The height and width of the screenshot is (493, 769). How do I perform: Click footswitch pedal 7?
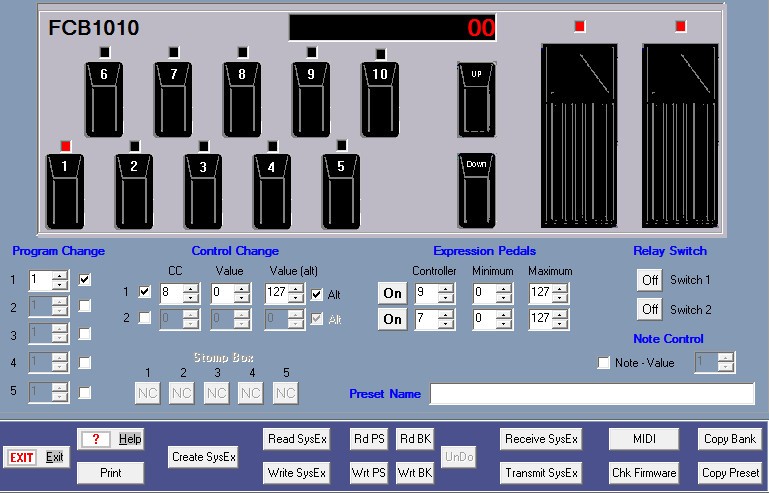pyautogui.click(x=173, y=99)
